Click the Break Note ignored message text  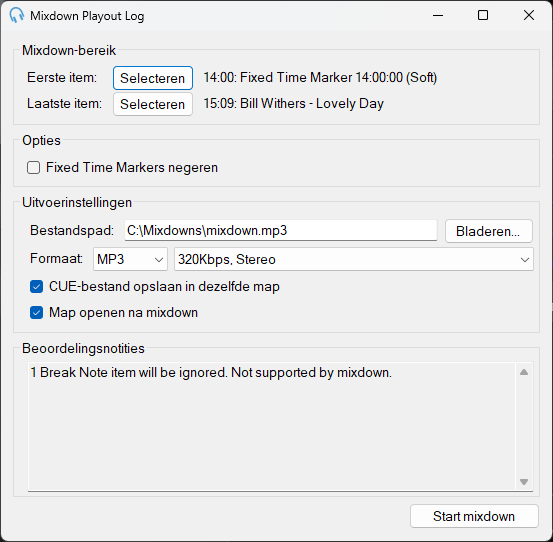pyautogui.click(x=211, y=372)
